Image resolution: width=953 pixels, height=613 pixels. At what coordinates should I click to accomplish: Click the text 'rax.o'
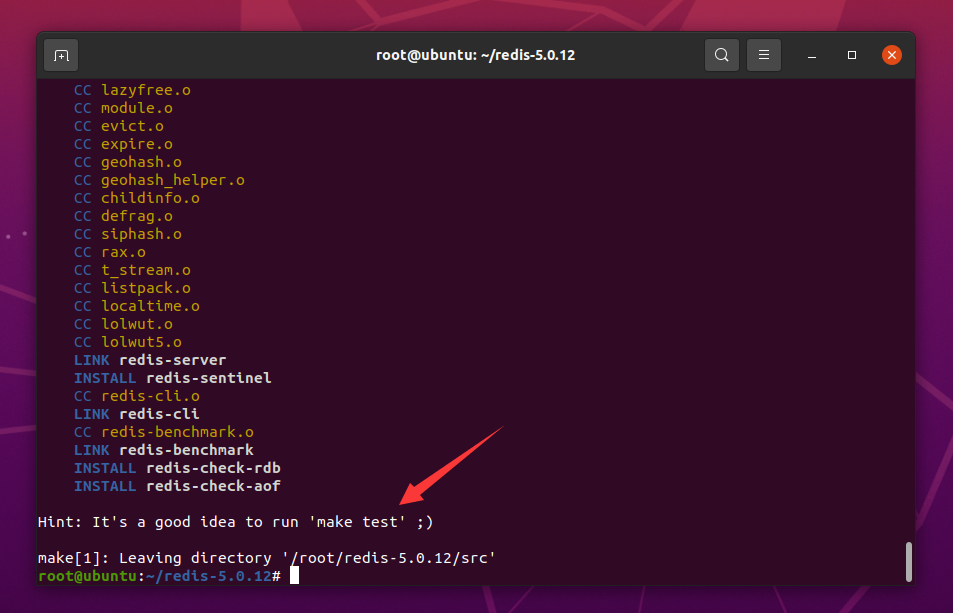coord(123,252)
